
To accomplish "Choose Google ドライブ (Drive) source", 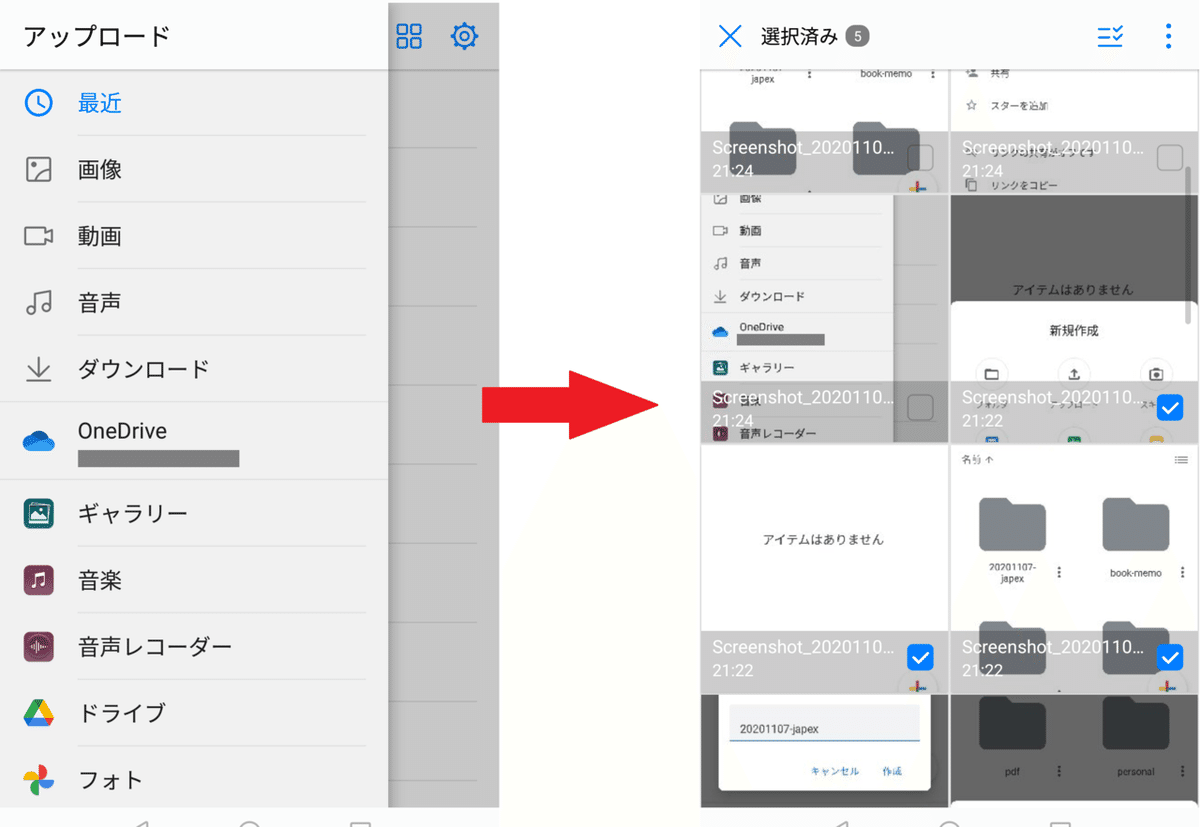I will 194,713.
